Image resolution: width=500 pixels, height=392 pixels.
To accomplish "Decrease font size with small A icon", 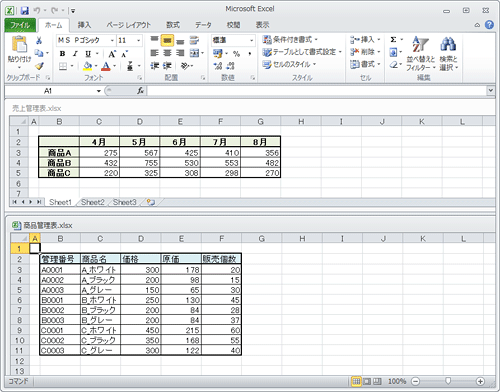I will pos(124,54).
